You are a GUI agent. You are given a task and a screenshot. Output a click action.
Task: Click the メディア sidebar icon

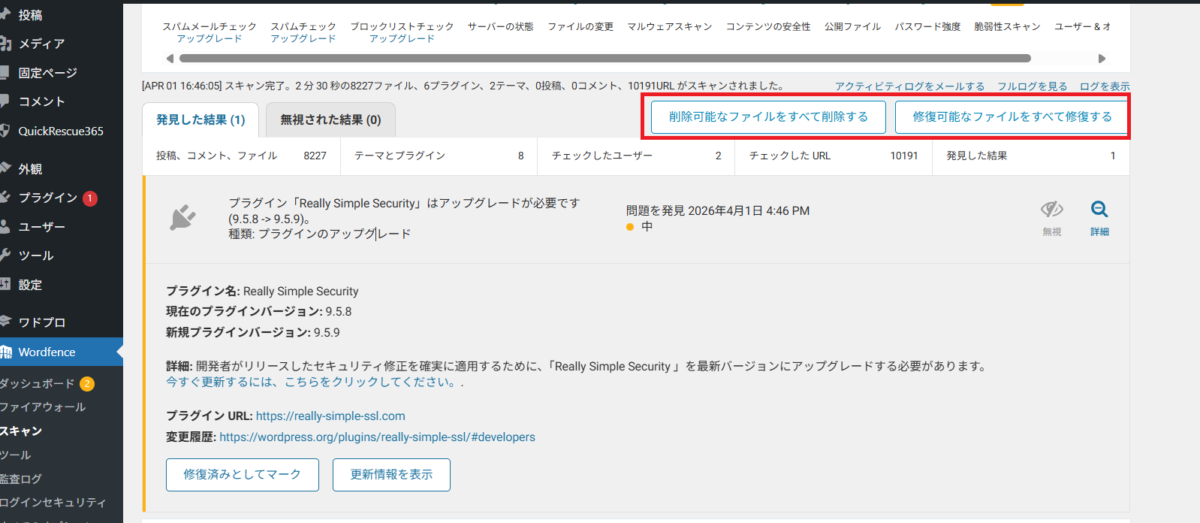[x=6, y=43]
